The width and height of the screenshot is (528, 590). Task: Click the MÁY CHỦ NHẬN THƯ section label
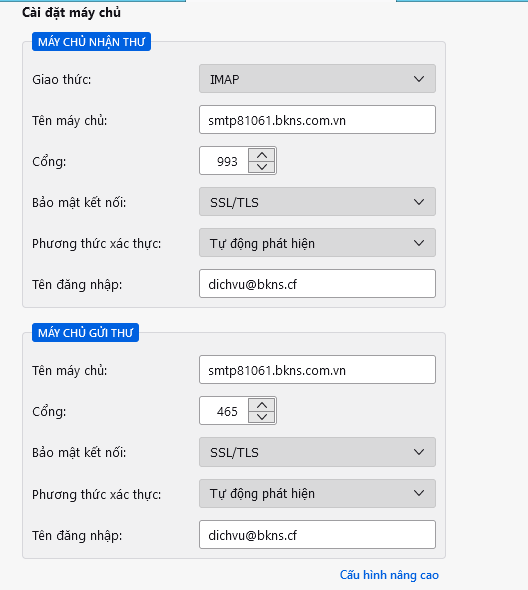pos(91,42)
